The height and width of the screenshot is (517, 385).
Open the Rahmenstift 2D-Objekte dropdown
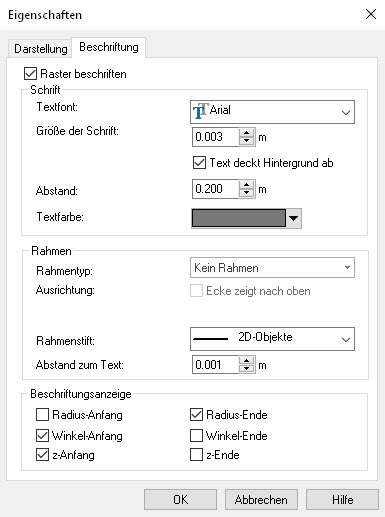(272, 339)
